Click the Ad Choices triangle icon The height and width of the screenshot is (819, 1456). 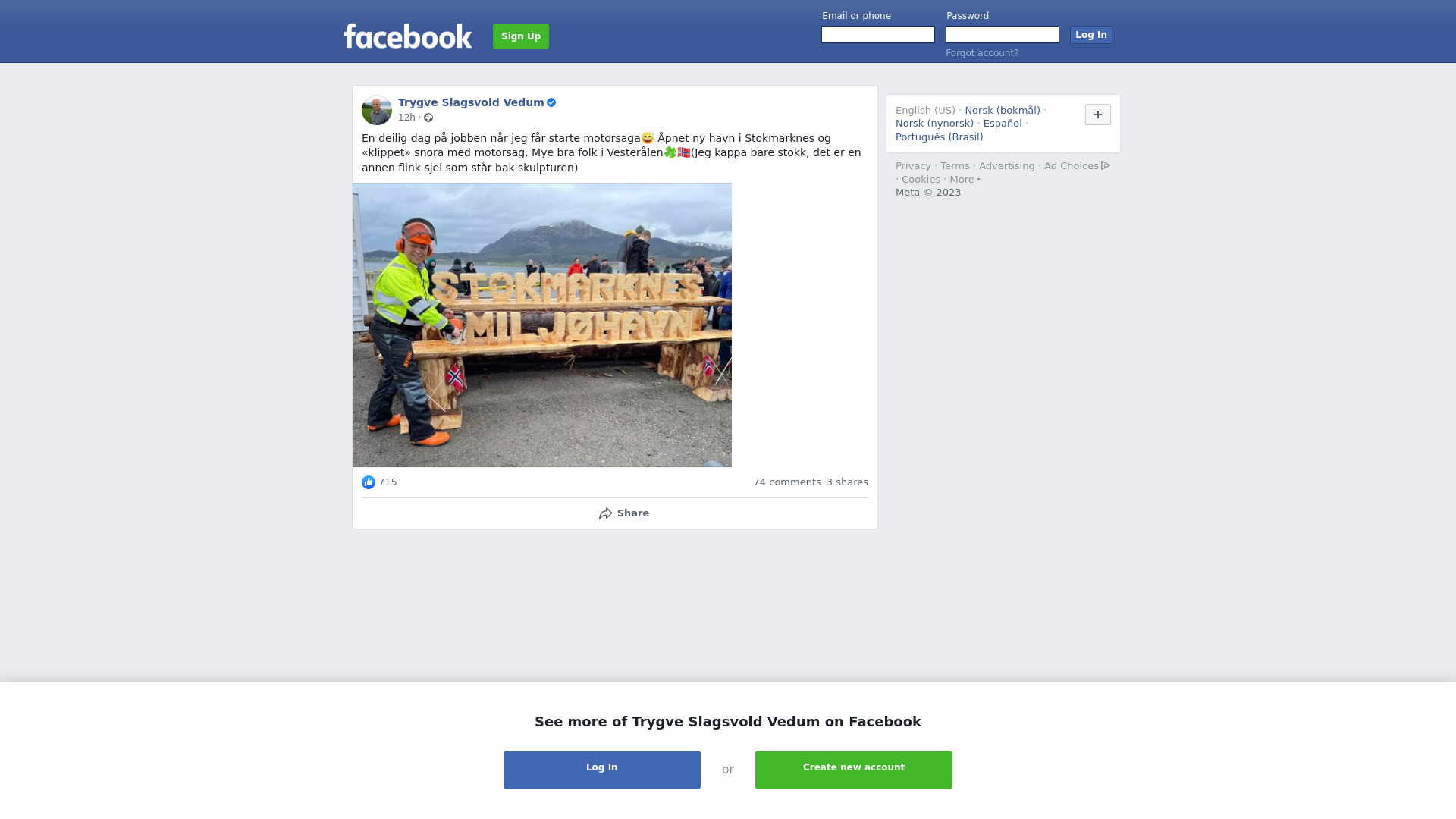1106,165
